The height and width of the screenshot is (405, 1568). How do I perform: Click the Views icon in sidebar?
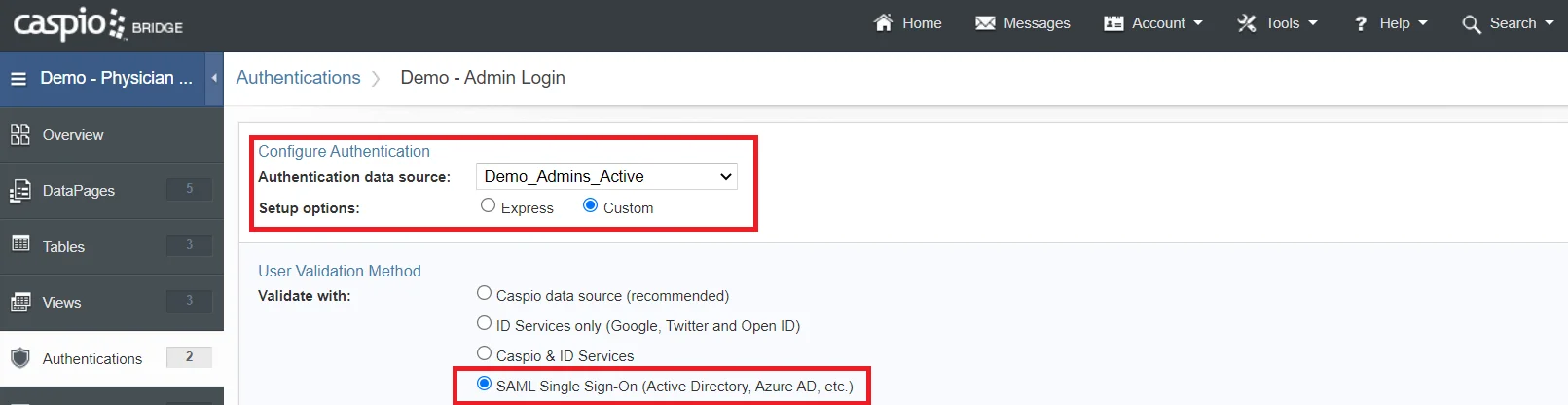coord(20,302)
